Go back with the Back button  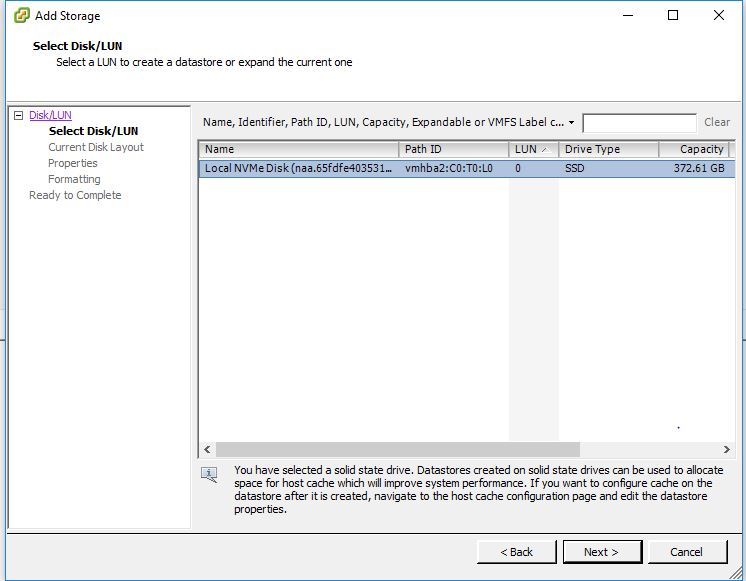pyautogui.click(x=517, y=552)
